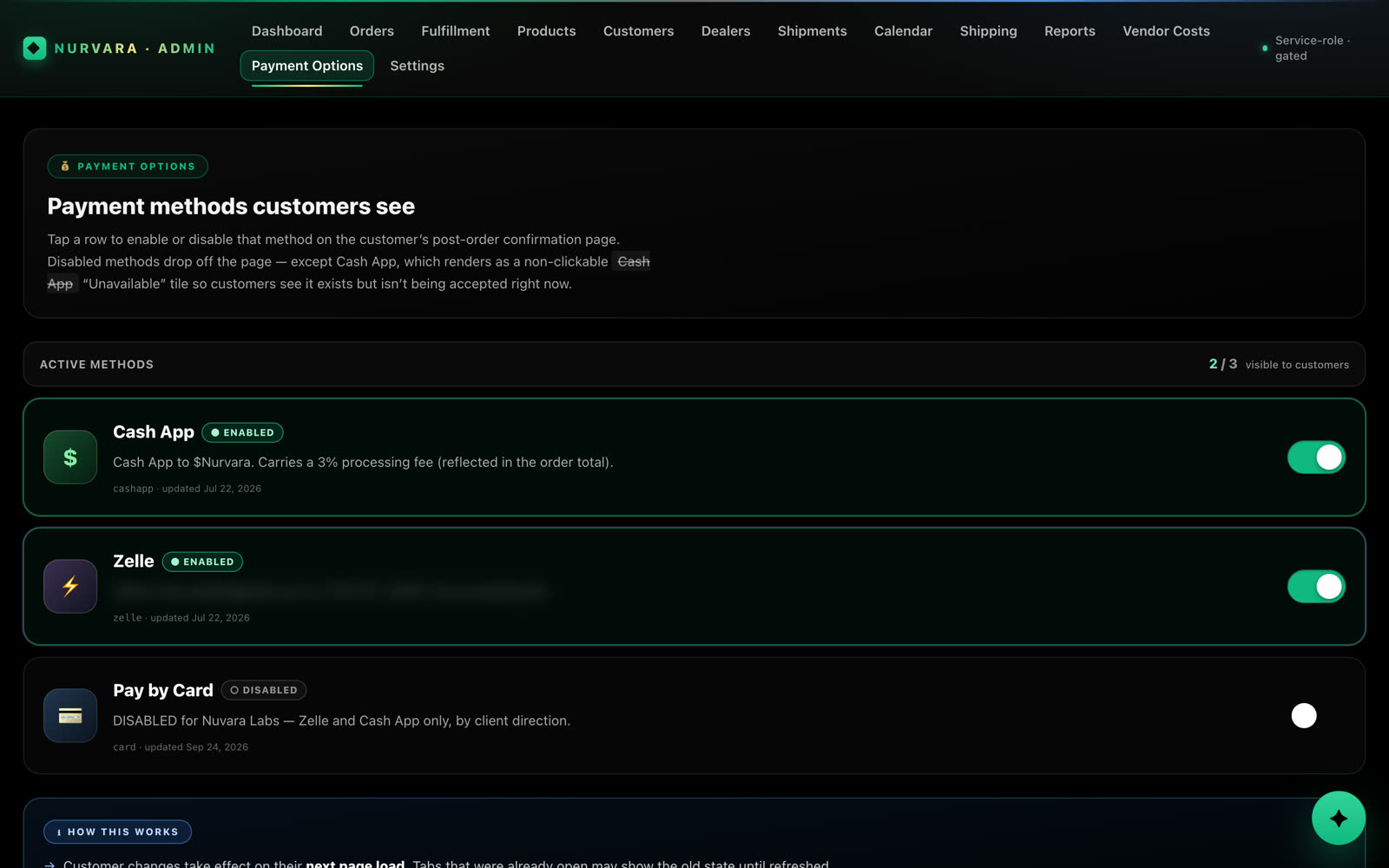This screenshot has height=868, width=1389.
Task: Open the Settings tab
Action: click(x=417, y=66)
